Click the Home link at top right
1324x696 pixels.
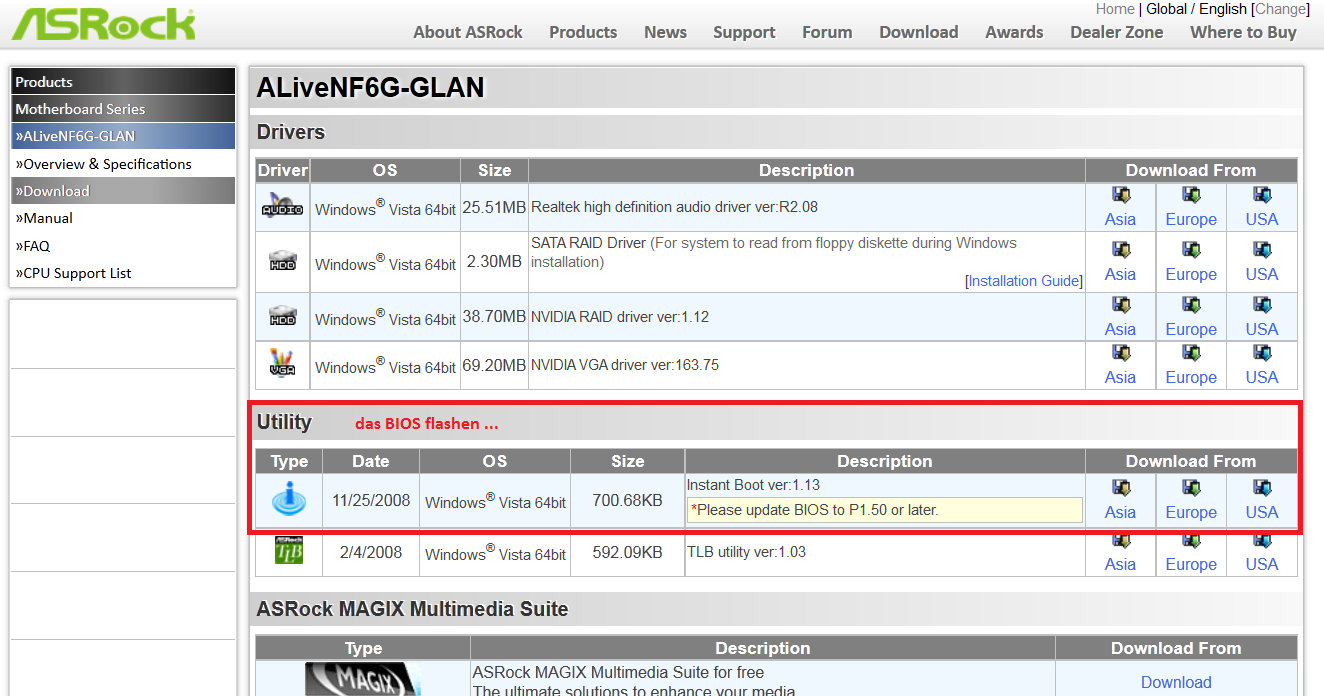pos(1115,9)
